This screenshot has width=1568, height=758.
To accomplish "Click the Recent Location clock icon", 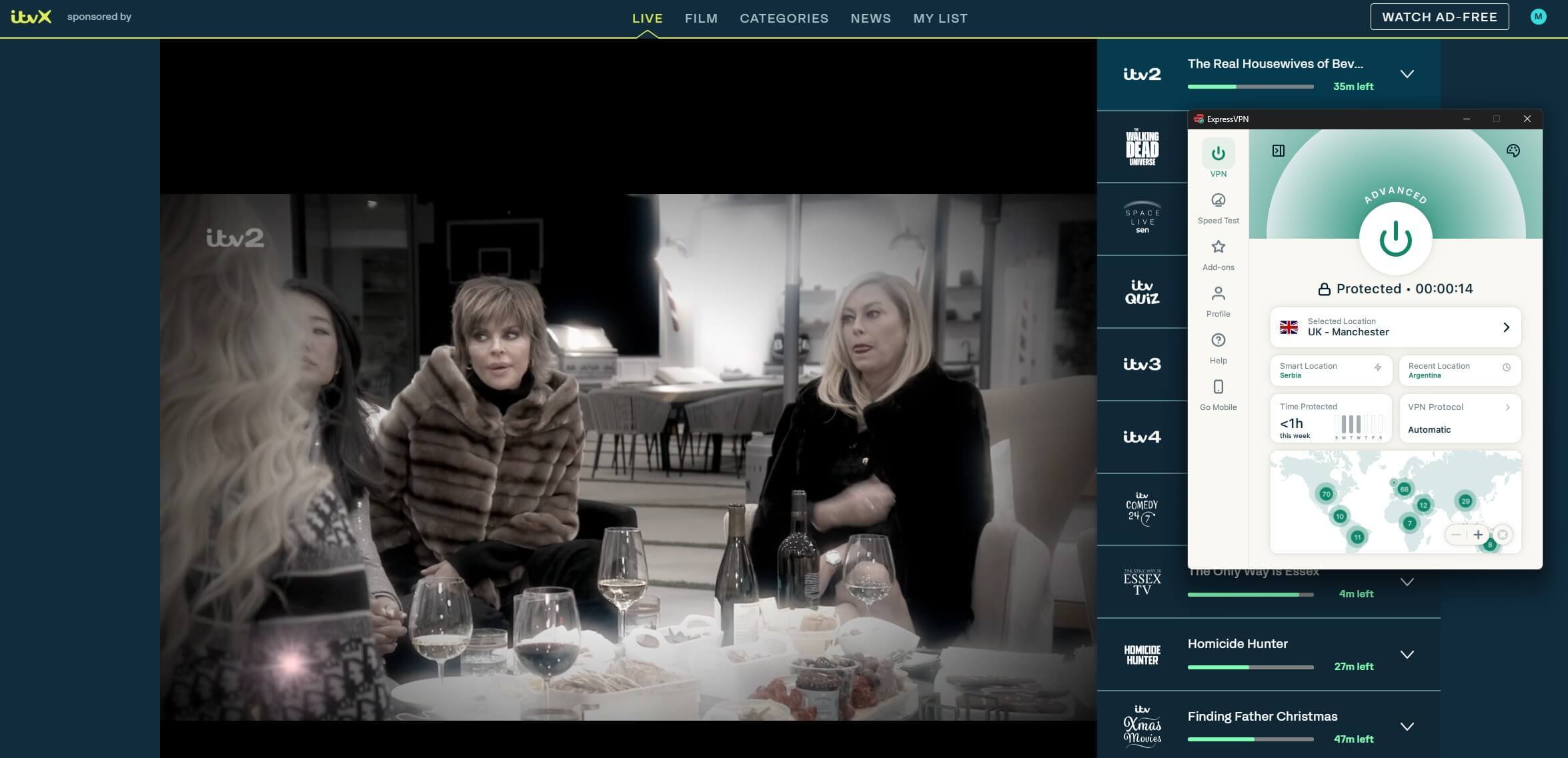I will point(1506,367).
